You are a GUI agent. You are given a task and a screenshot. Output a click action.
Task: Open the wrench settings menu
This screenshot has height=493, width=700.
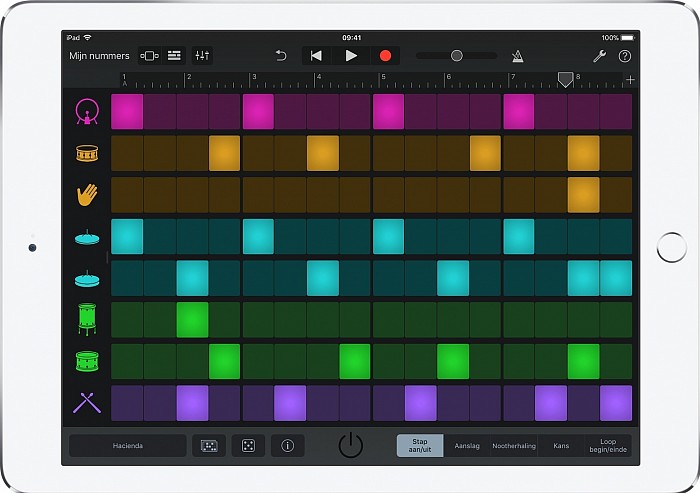(599, 56)
